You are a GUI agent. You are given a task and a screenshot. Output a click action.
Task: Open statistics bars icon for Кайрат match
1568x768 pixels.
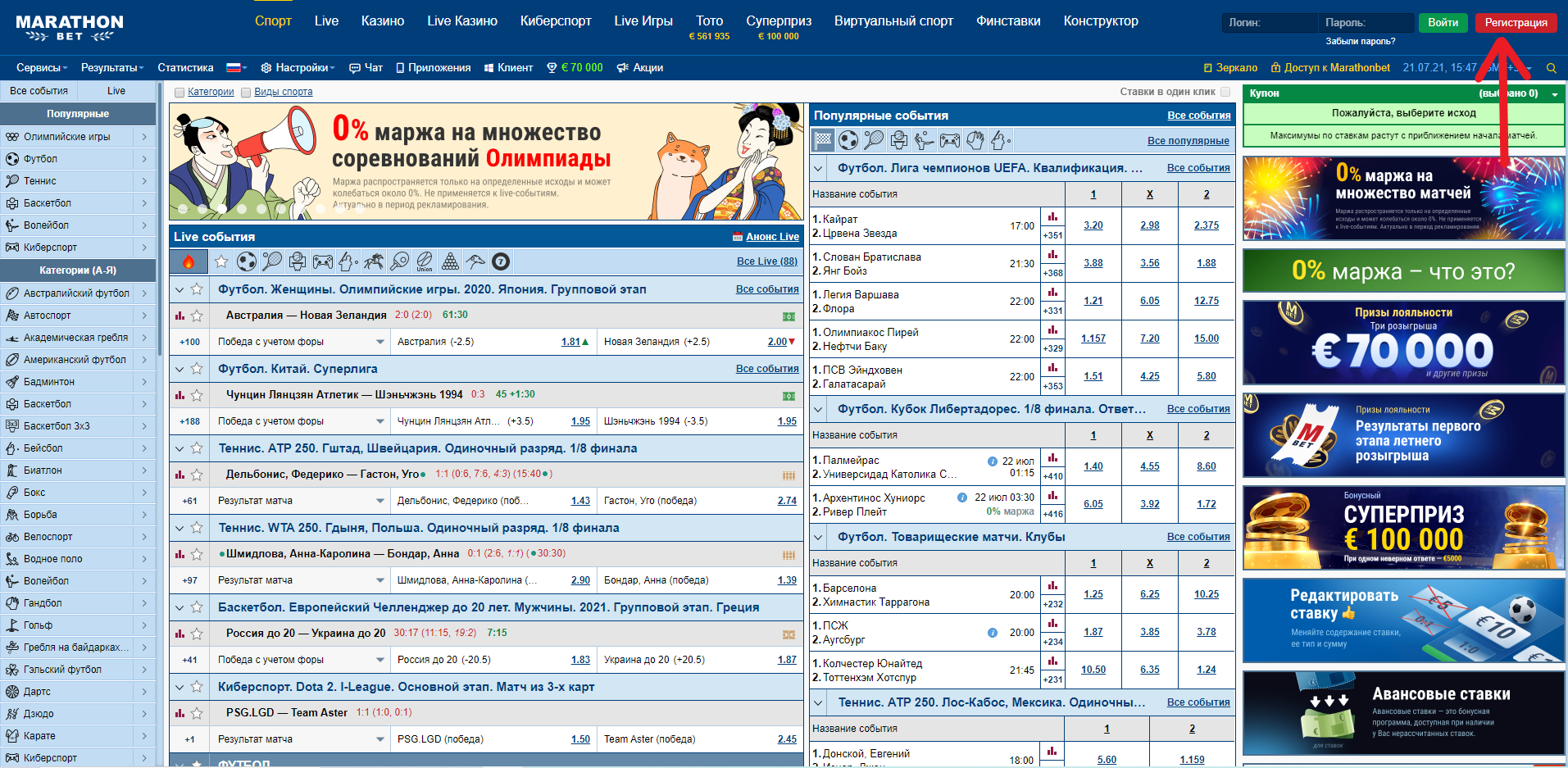1052,217
